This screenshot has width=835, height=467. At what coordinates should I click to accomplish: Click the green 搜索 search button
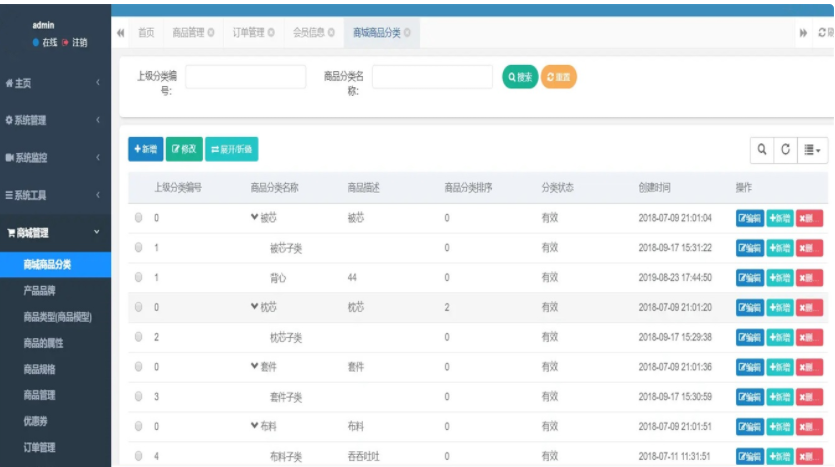[520, 77]
